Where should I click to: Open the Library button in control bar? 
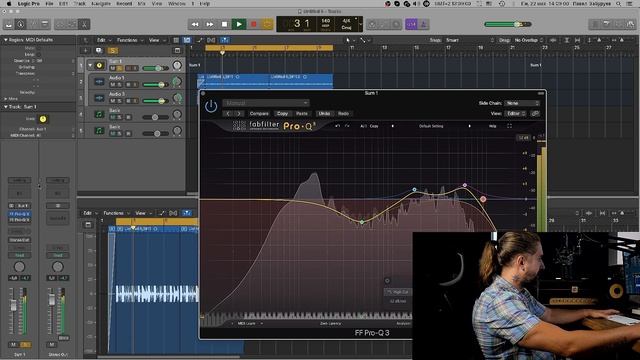pos(9,24)
